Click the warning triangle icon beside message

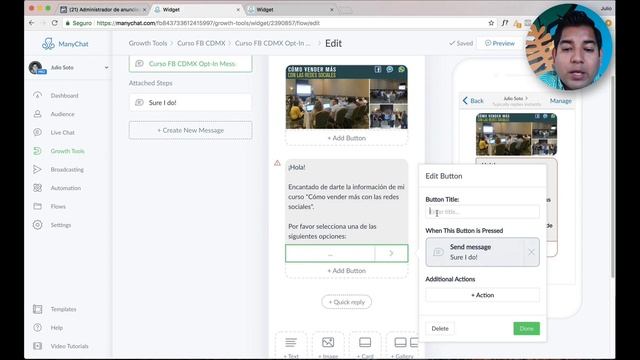point(278,163)
